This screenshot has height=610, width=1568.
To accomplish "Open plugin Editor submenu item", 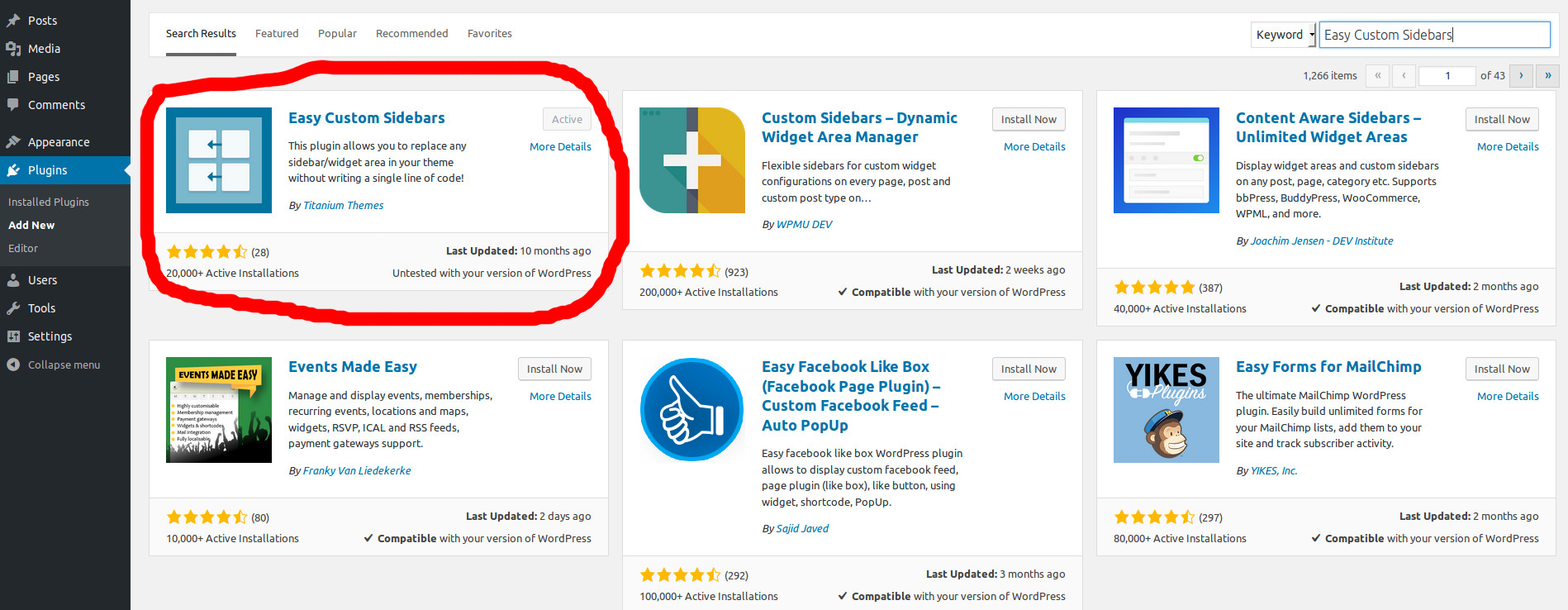I will click(x=23, y=248).
